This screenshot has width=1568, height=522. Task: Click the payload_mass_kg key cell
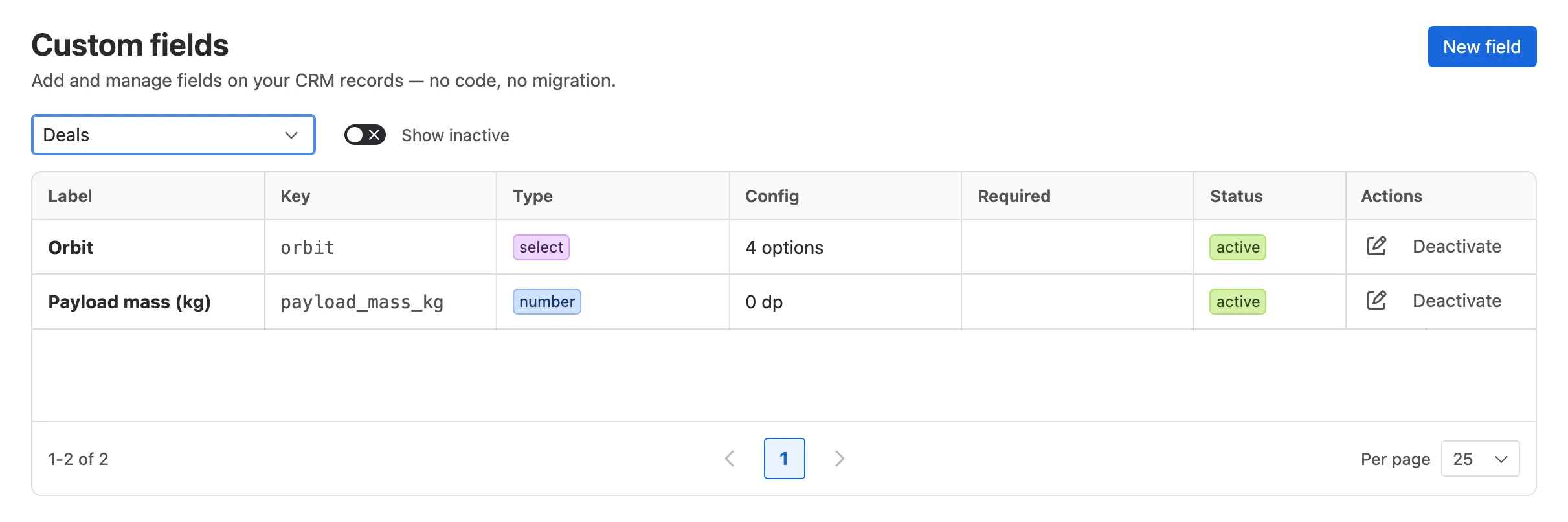tap(381, 301)
